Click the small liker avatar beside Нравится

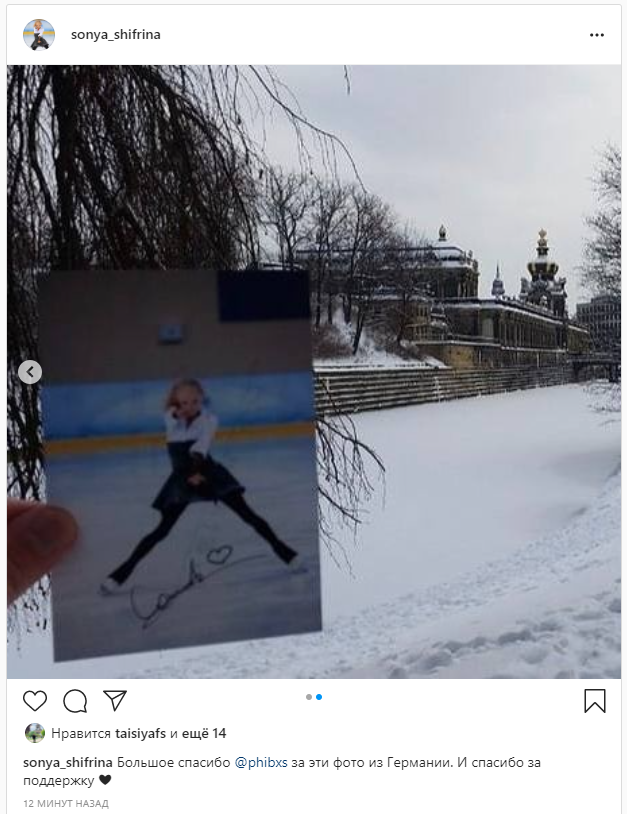(x=35, y=733)
